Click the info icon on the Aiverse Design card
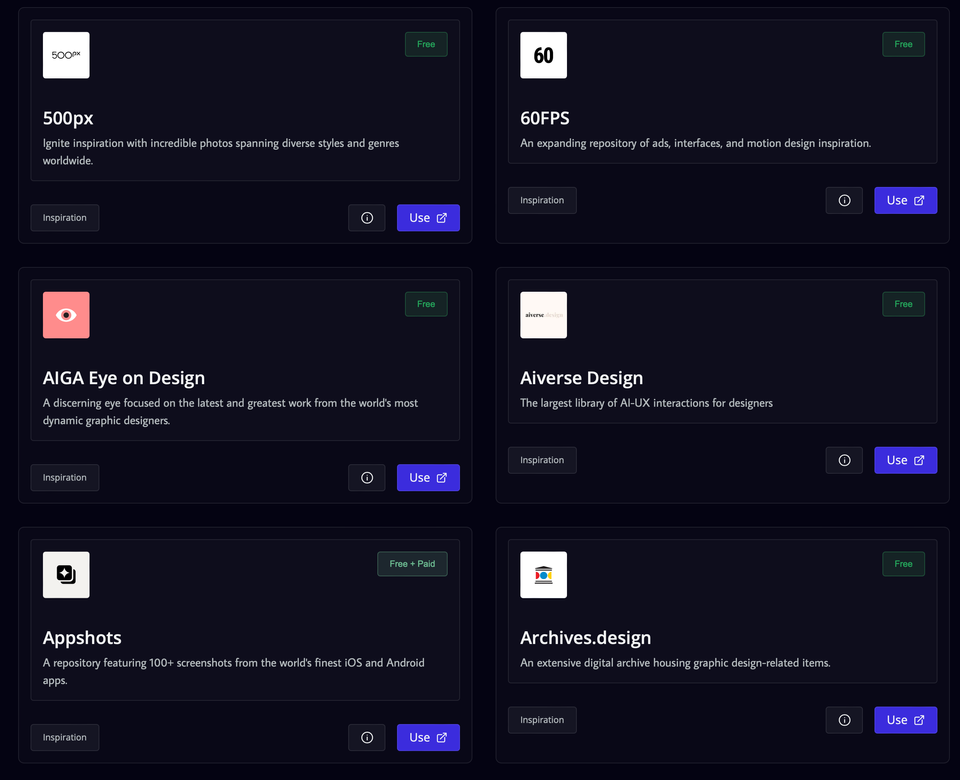Screen dimensions: 960x780 pos(844,460)
